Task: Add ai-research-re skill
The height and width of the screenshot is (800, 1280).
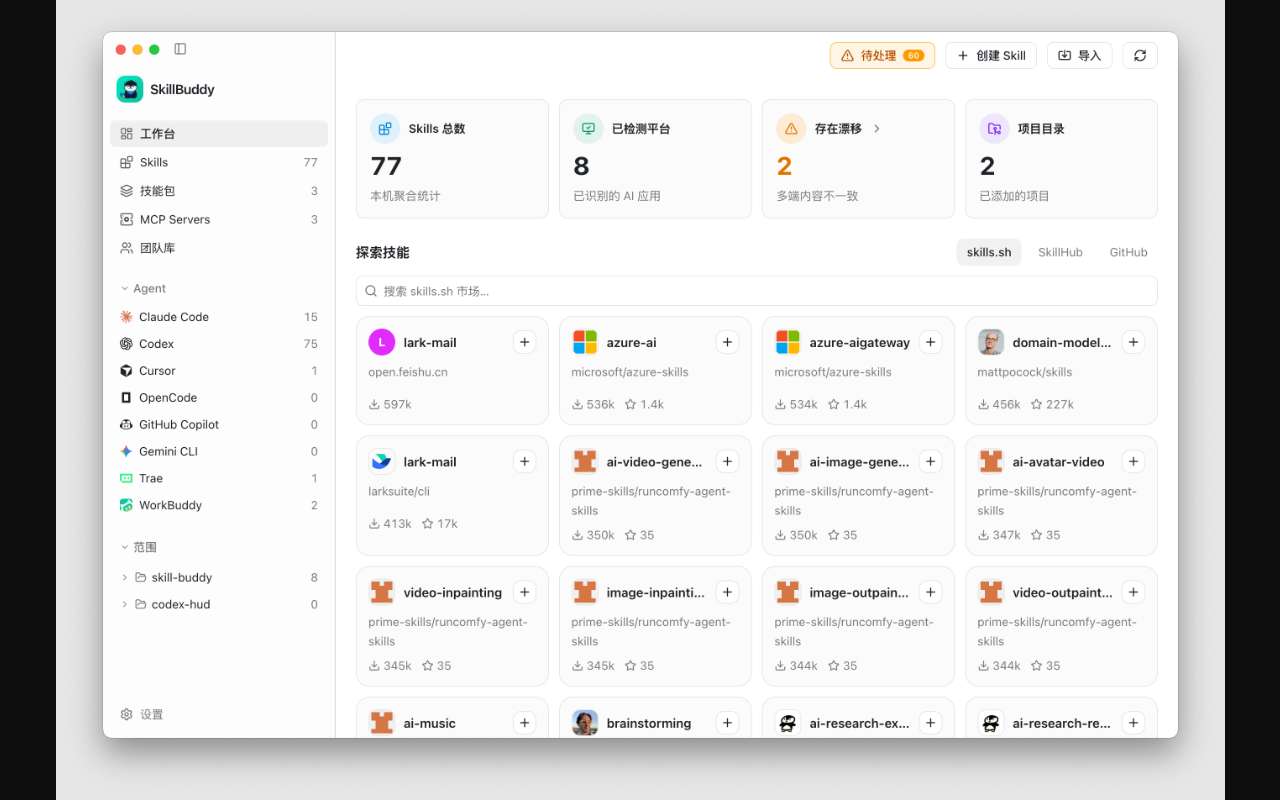Action: point(1133,722)
